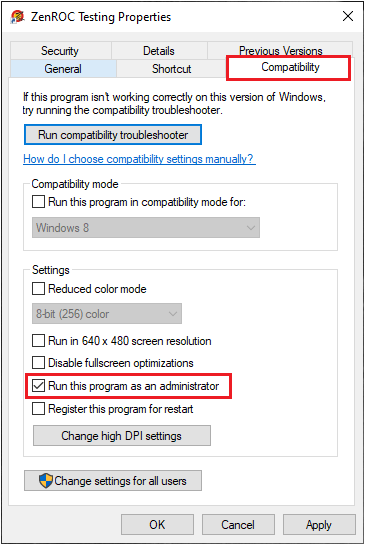Enable Run this program in compatibility mode
This screenshot has width=366, height=546.
pos(38,202)
